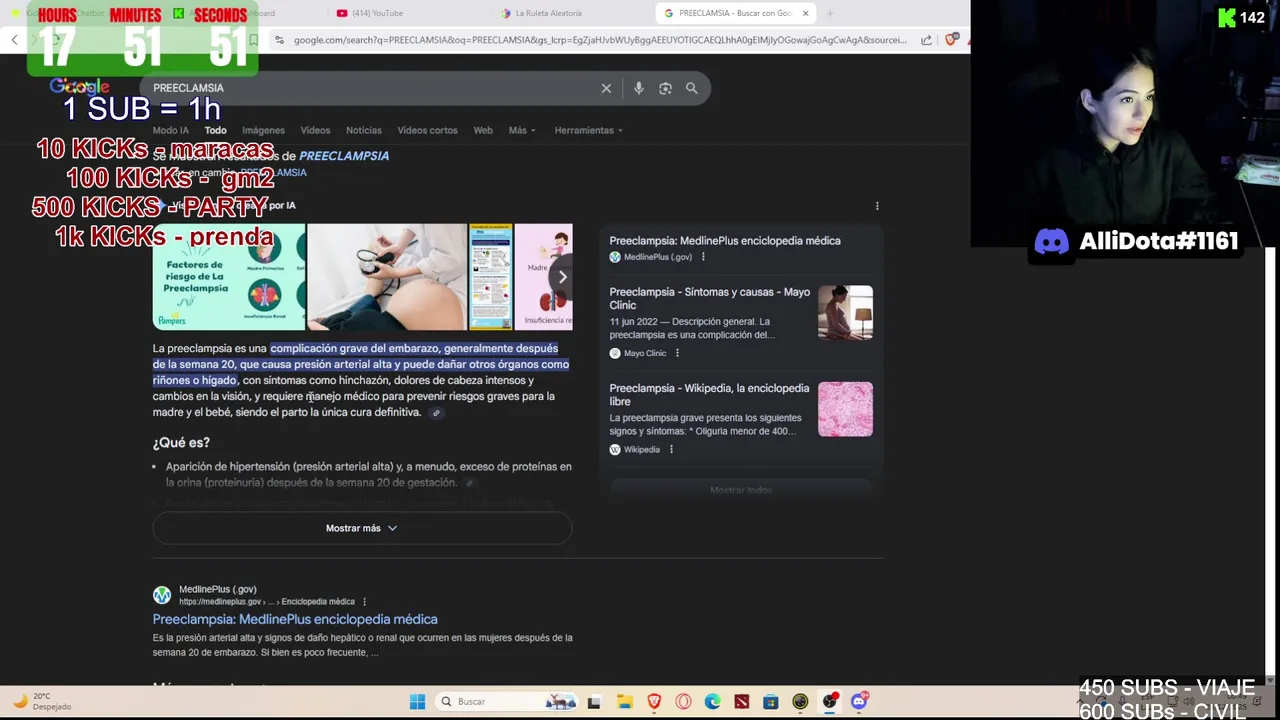Click the ¿Qué es? heading
Image resolution: width=1280 pixels, height=720 pixels.
coord(181,443)
